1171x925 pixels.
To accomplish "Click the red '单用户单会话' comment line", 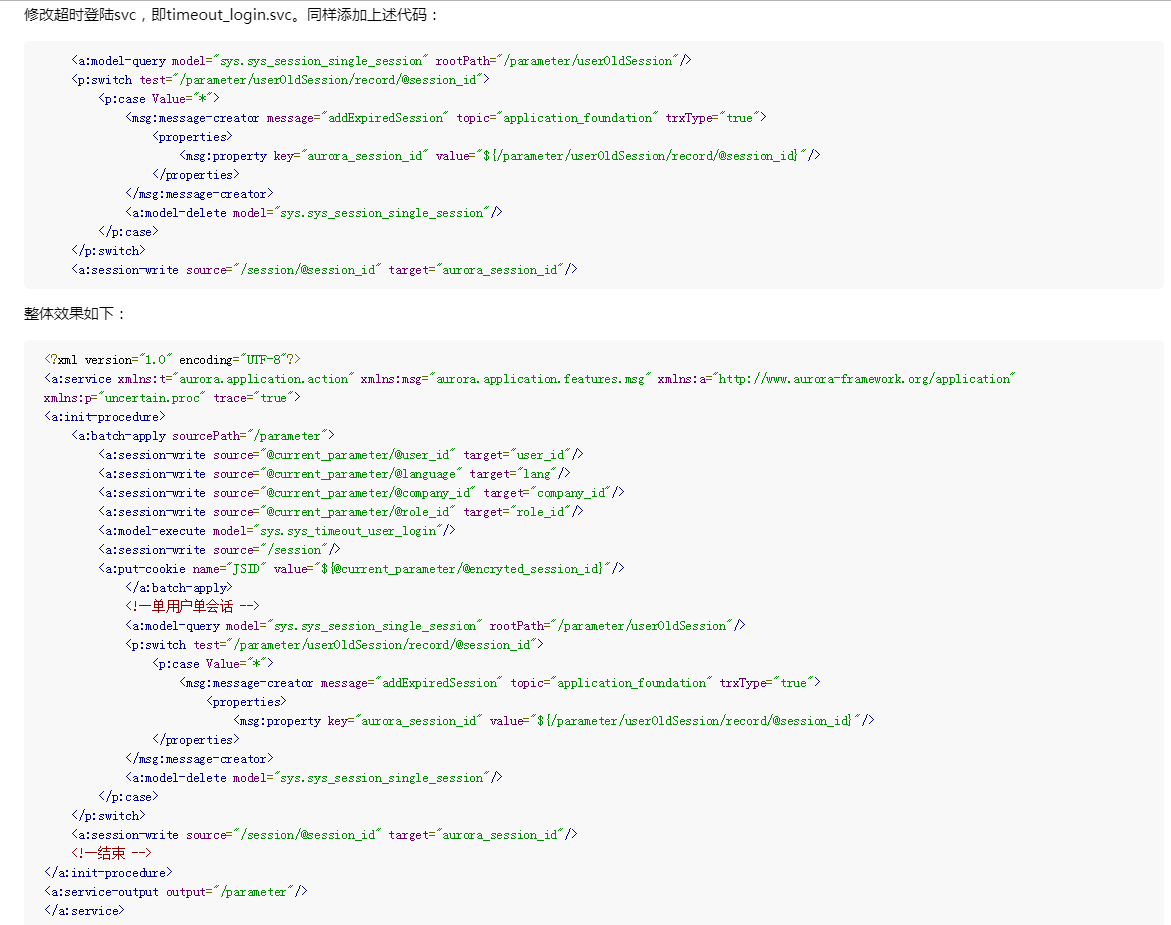I will [192, 606].
